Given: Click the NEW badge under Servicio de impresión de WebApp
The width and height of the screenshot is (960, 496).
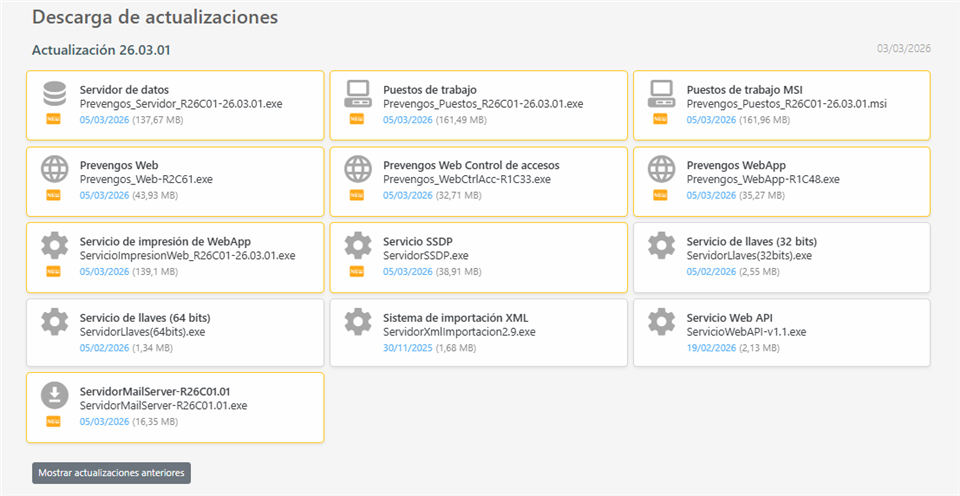Looking at the screenshot, I should click(54, 271).
